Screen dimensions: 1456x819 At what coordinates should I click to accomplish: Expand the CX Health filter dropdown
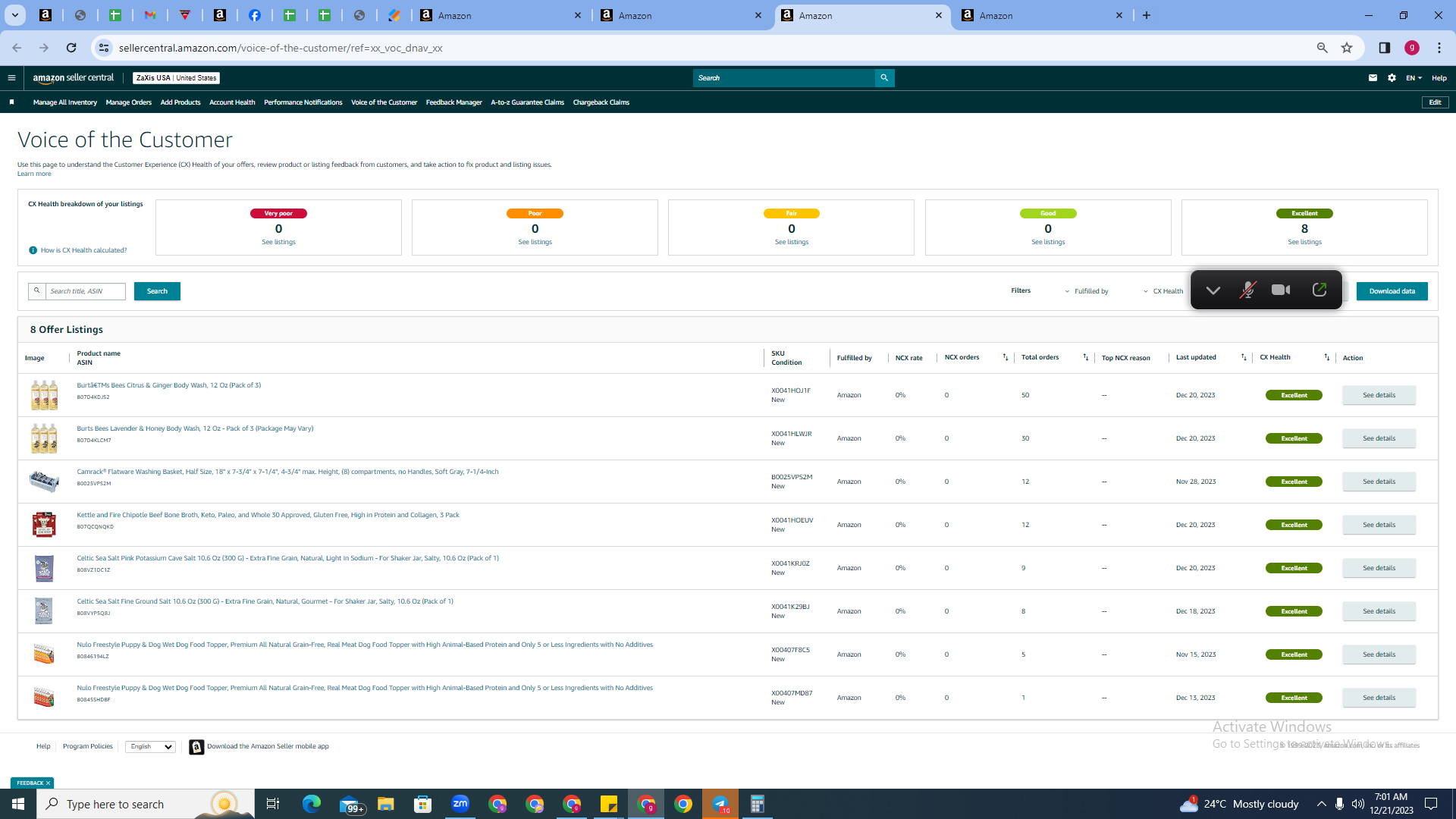click(1163, 291)
